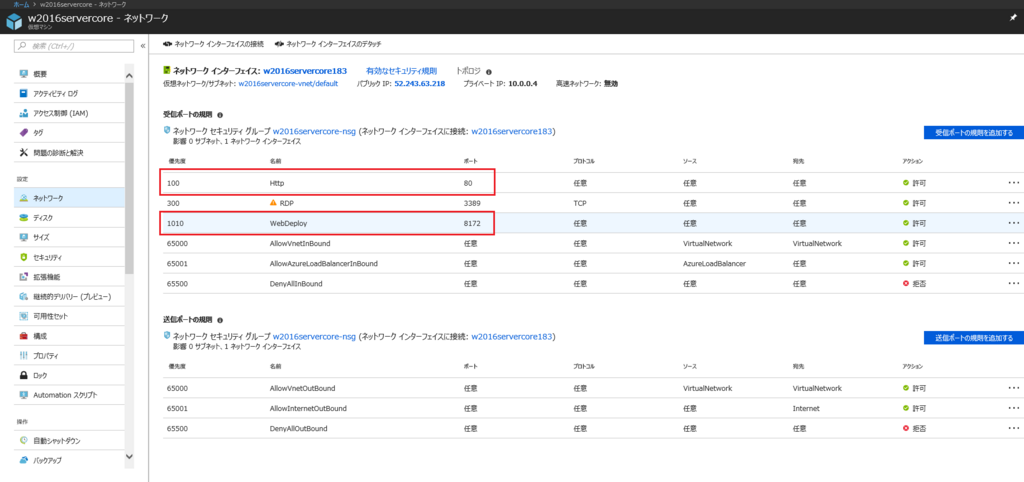1024x482 pixels.
Task: Click ネットワーク インターフェイスのデタッチ toolbar button
Action: 328,44
